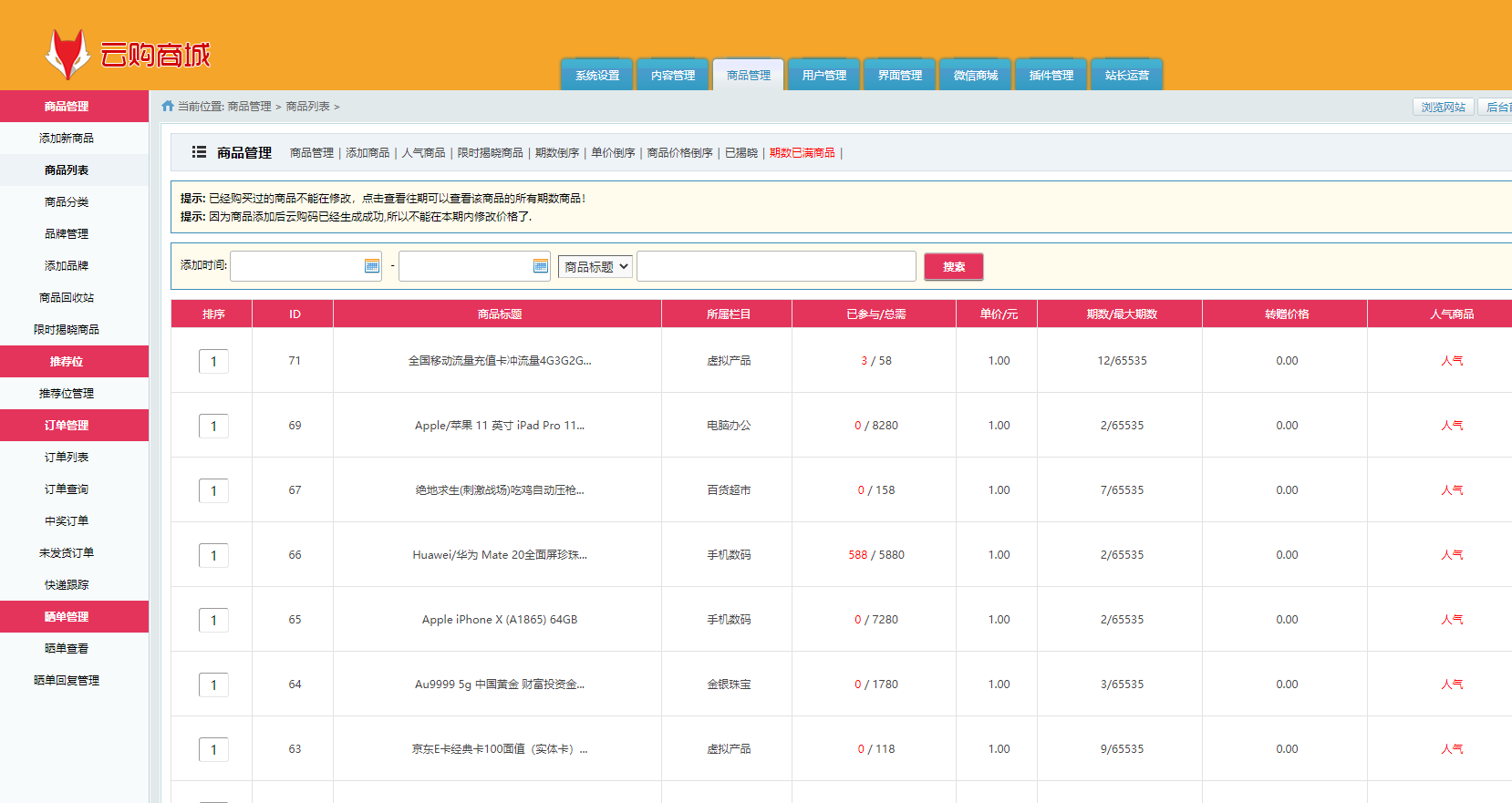The height and width of the screenshot is (803, 1512).
Task: Click the search keyword text field
Action: pyautogui.click(x=776, y=266)
